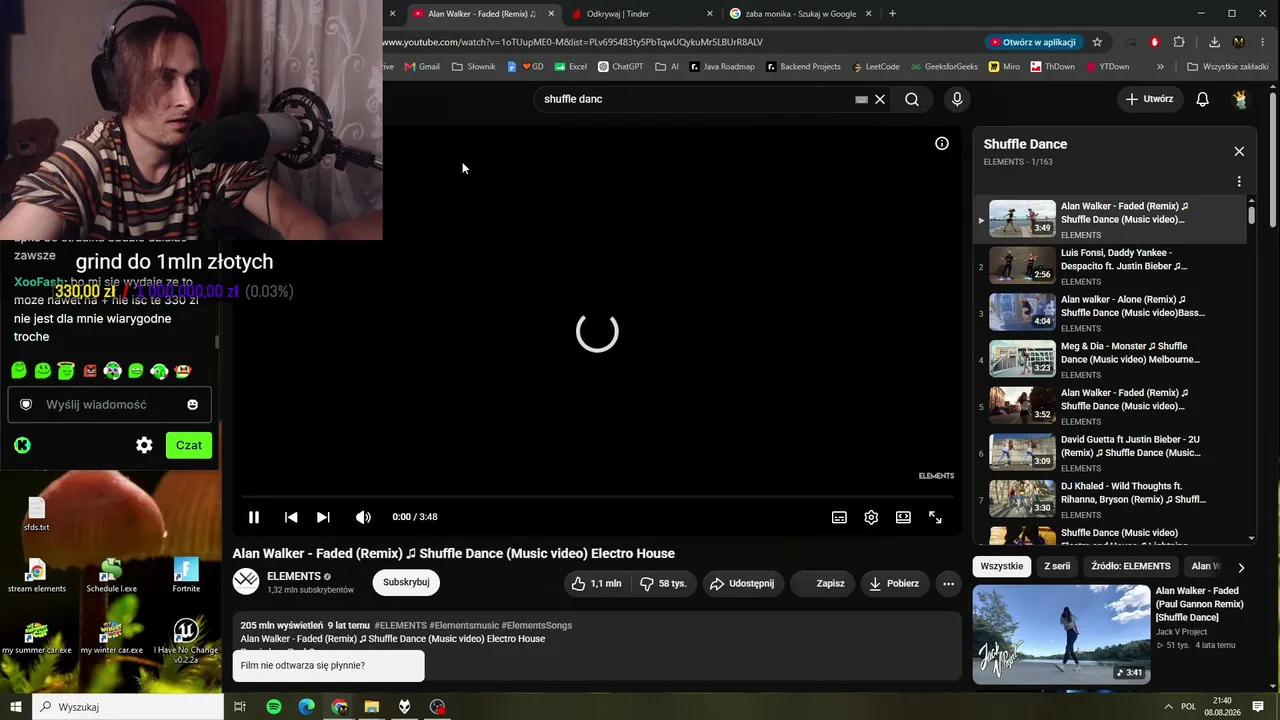1280x720 pixels.
Task: Open the browser extensions puzzle icon
Action: 1179,42
